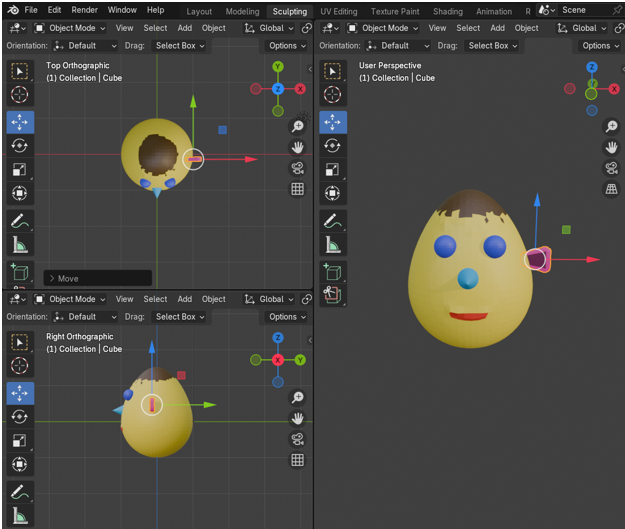The height and width of the screenshot is (529, 625).
Task: Select the Scale tool in the Right Orthographic viewport
Action: (x=19, y=441)
